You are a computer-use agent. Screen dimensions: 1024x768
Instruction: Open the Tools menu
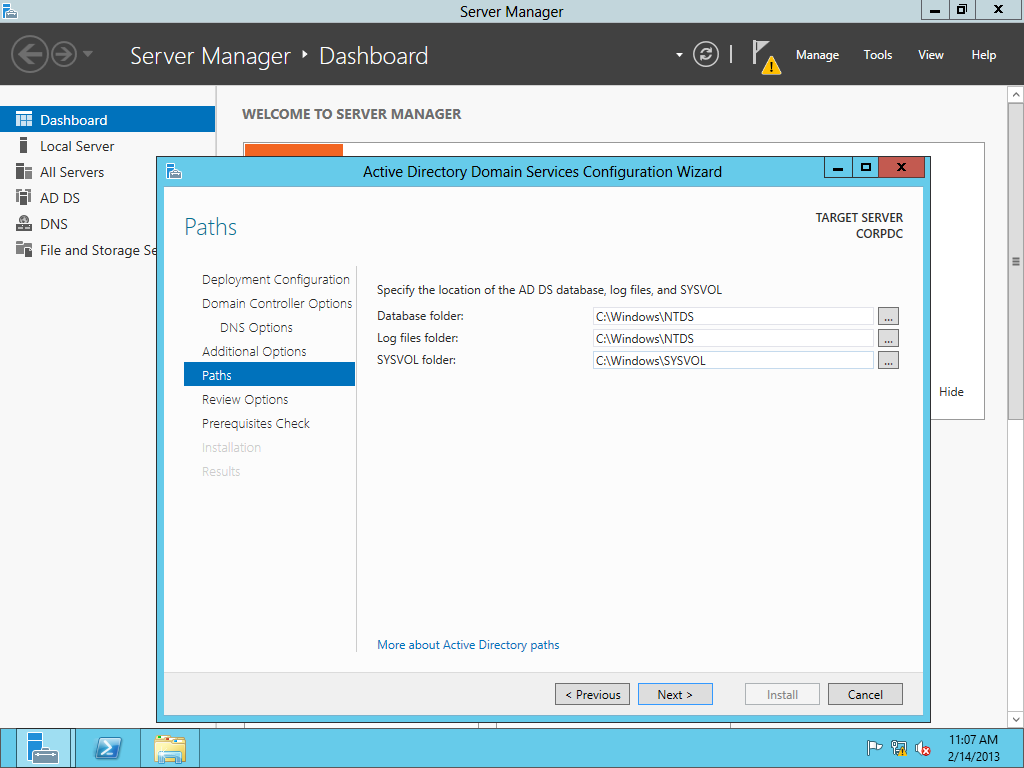point(877,55)
